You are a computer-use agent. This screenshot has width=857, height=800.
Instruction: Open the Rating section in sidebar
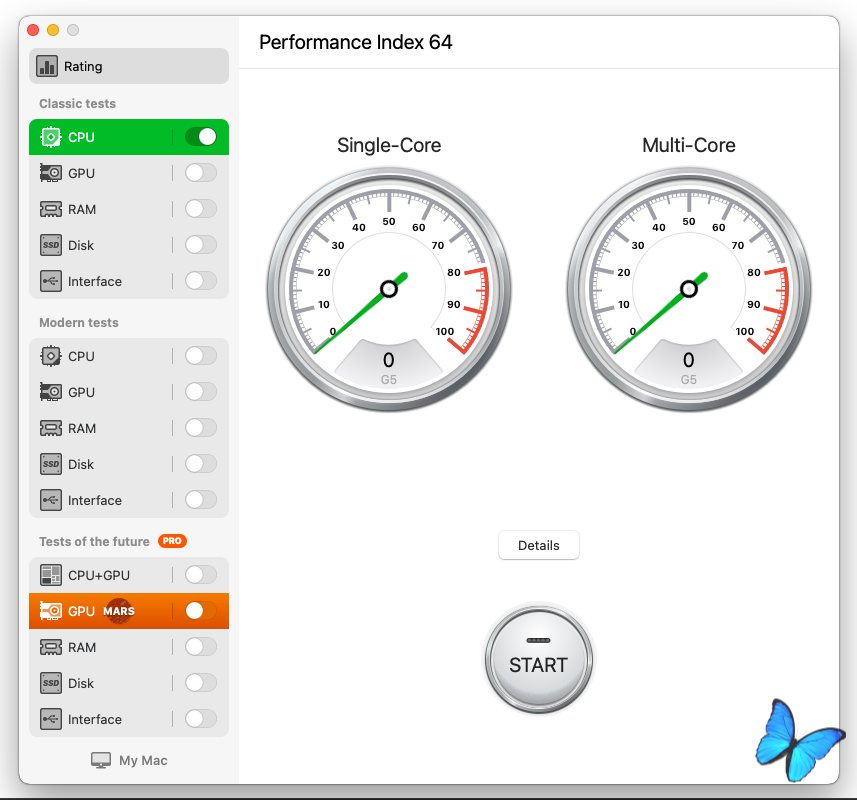point(128,67)
